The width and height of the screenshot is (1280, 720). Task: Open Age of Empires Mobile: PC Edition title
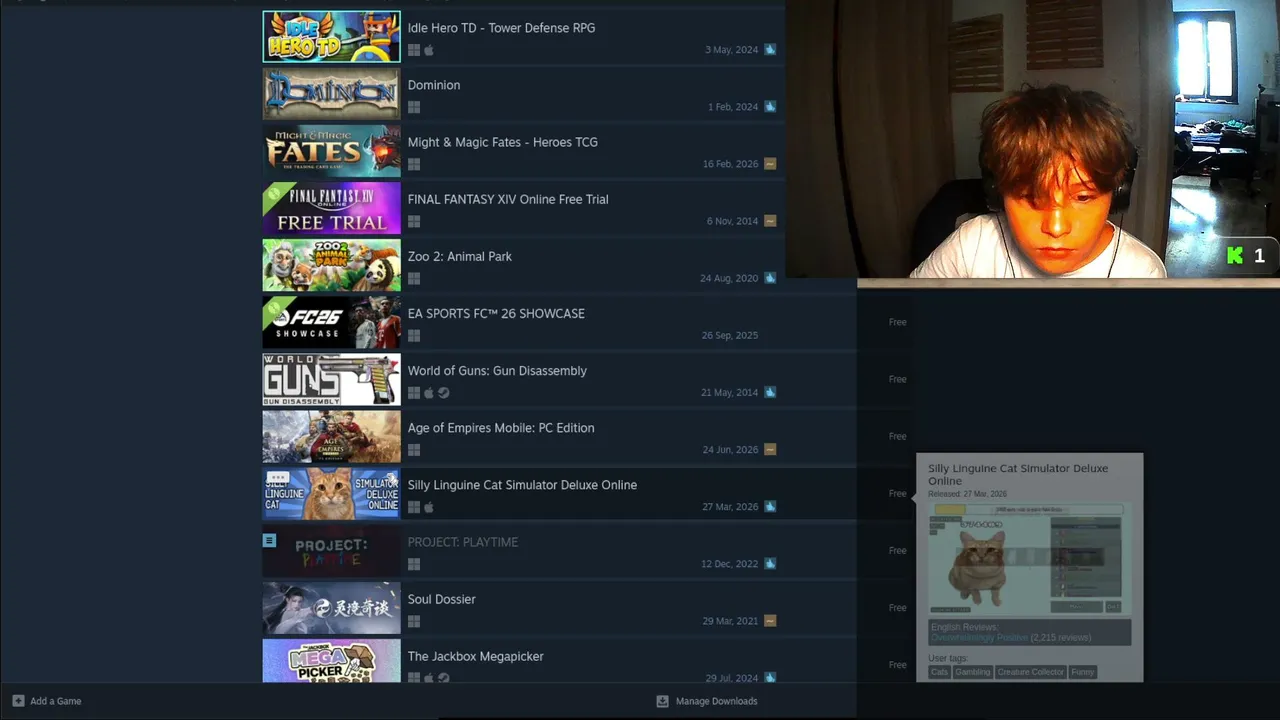click(501, 428)
